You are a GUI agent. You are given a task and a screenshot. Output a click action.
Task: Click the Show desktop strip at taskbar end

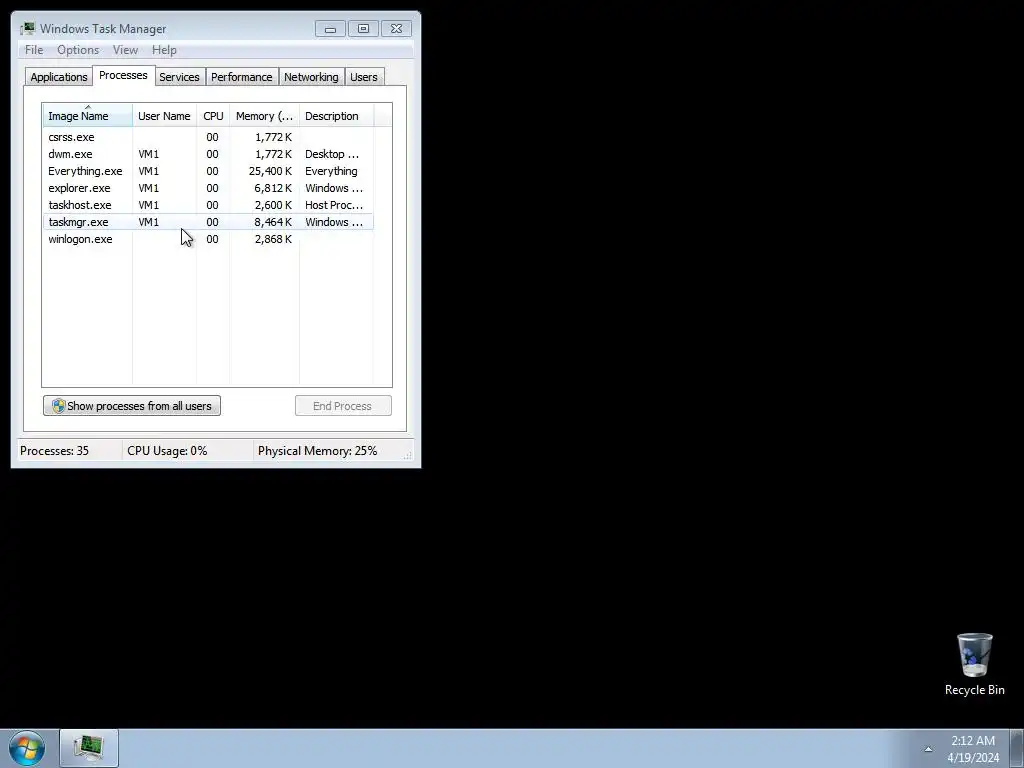1017,748
